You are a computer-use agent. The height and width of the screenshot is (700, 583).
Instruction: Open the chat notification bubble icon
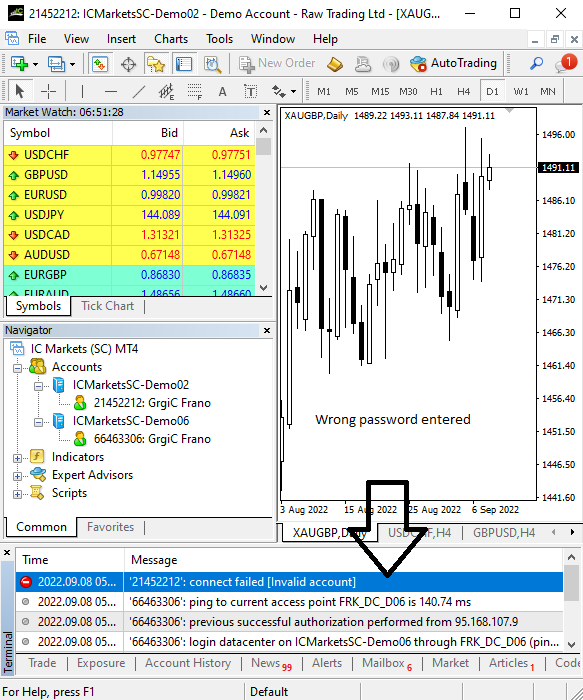click(565, 63)
